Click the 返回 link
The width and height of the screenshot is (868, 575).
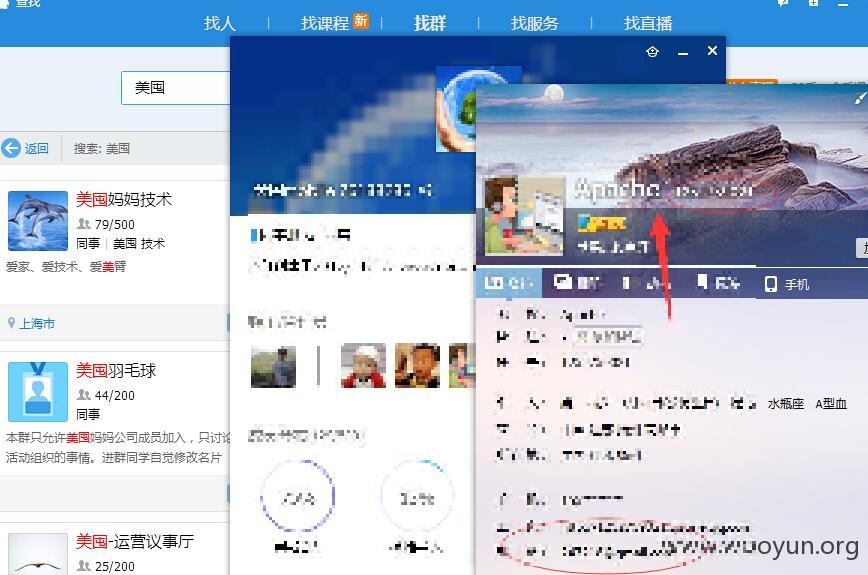[37, 148]
